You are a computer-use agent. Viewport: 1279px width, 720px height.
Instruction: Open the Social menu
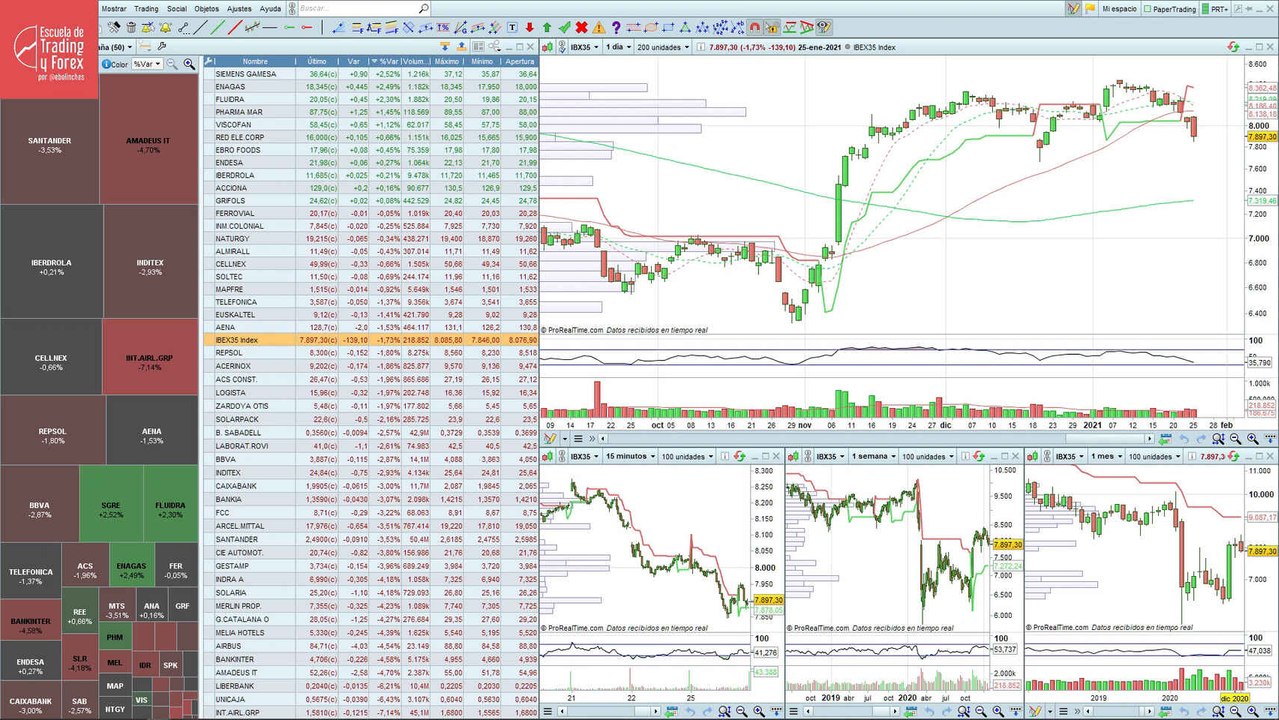177,8
